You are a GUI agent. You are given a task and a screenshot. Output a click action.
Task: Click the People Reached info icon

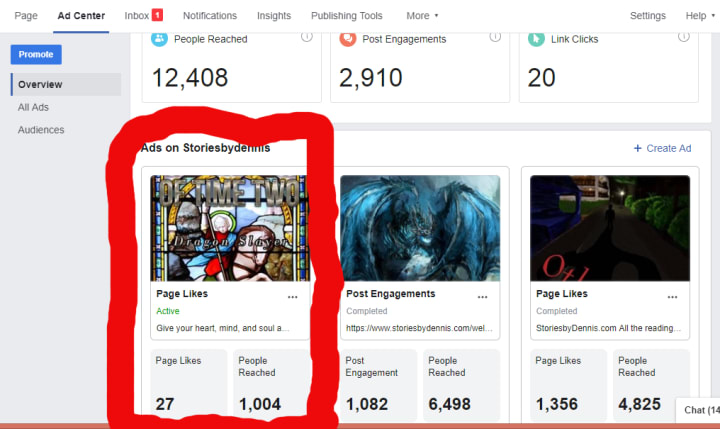pyautogui.click(x=307, y=37)
